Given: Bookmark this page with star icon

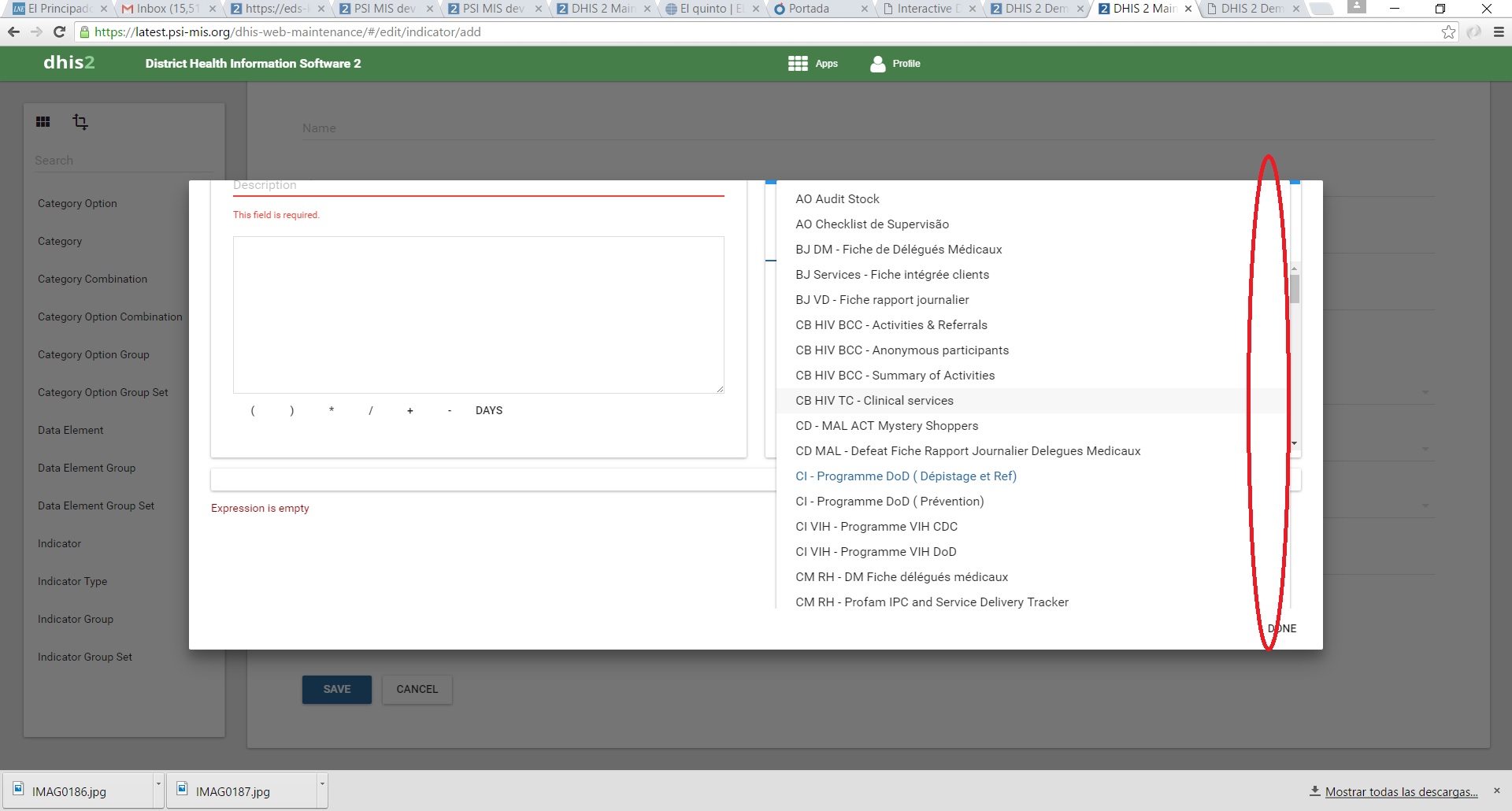Looking at the screenshot, I should point(1447,32).
